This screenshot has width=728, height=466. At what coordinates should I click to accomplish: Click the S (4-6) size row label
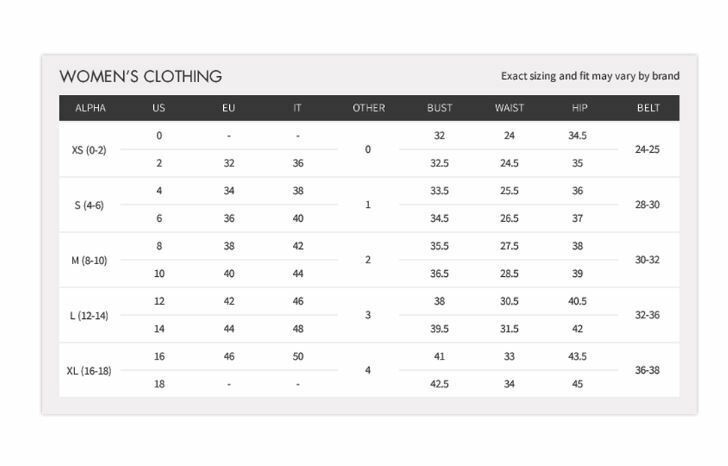pos(89,205)
